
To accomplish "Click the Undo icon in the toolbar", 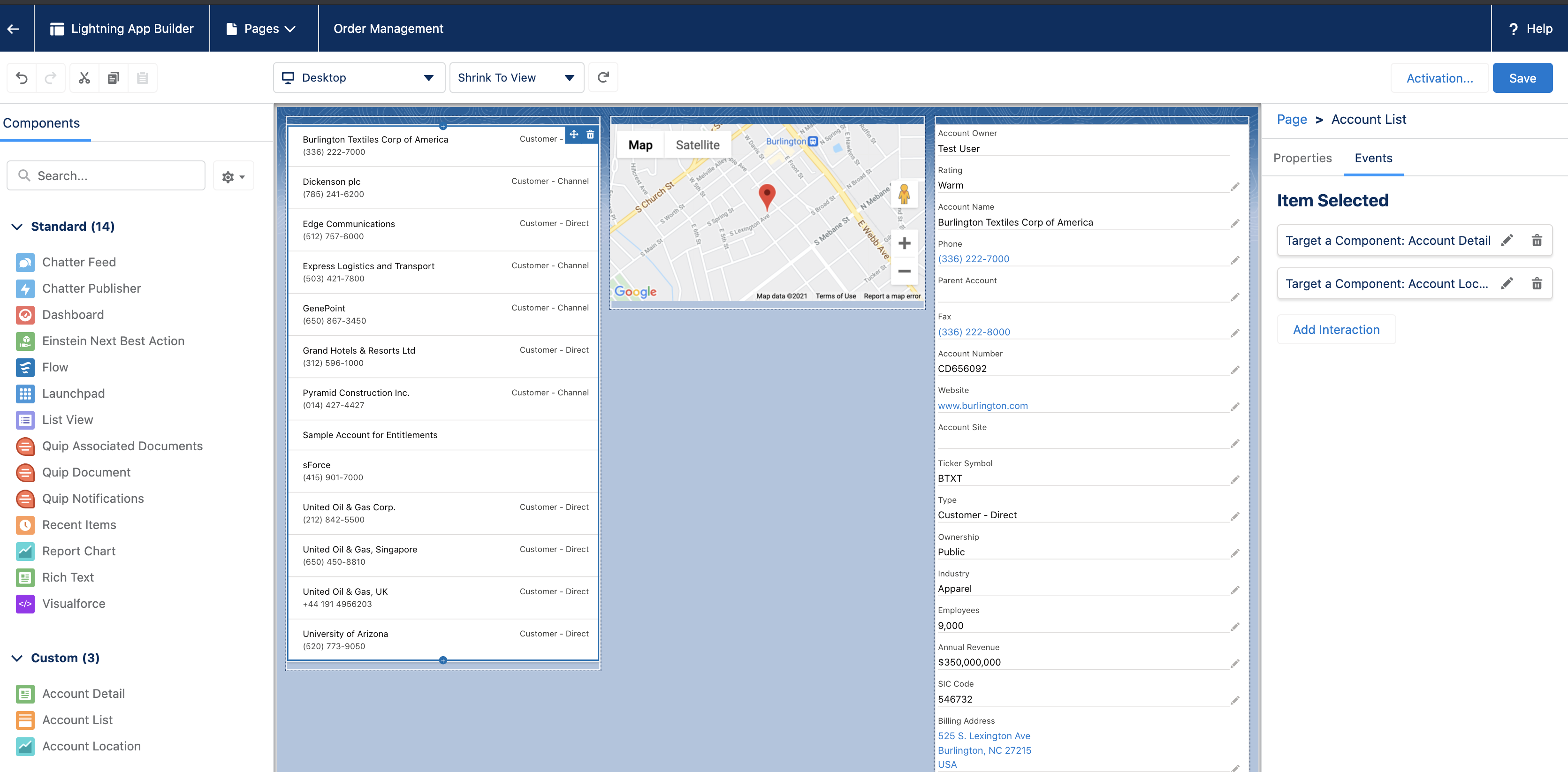I will click(21, 77).
